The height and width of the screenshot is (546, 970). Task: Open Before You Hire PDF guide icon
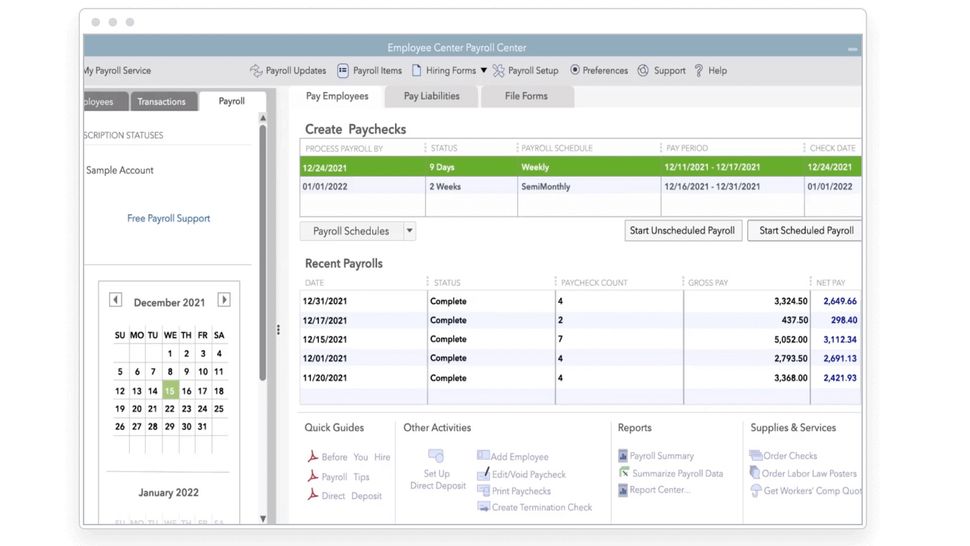[313, 456]
